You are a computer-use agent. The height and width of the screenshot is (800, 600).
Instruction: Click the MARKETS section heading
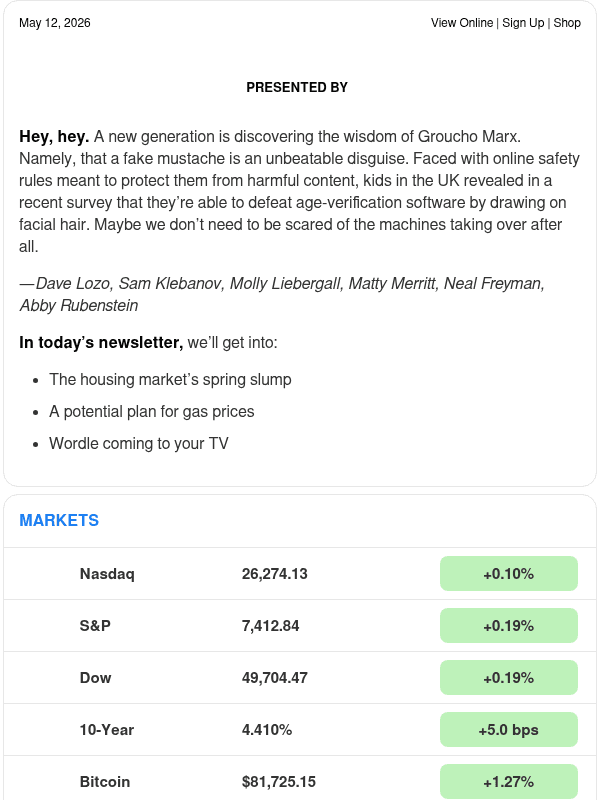(59, 520)
